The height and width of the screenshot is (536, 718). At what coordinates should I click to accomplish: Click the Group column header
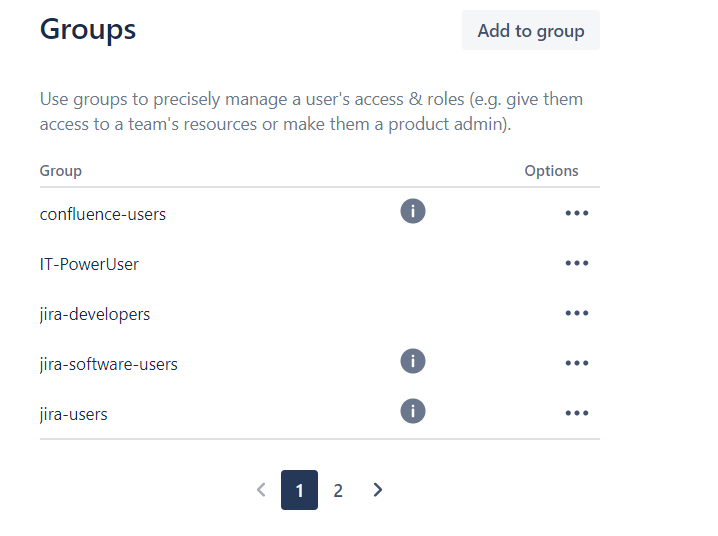[61, 171]
